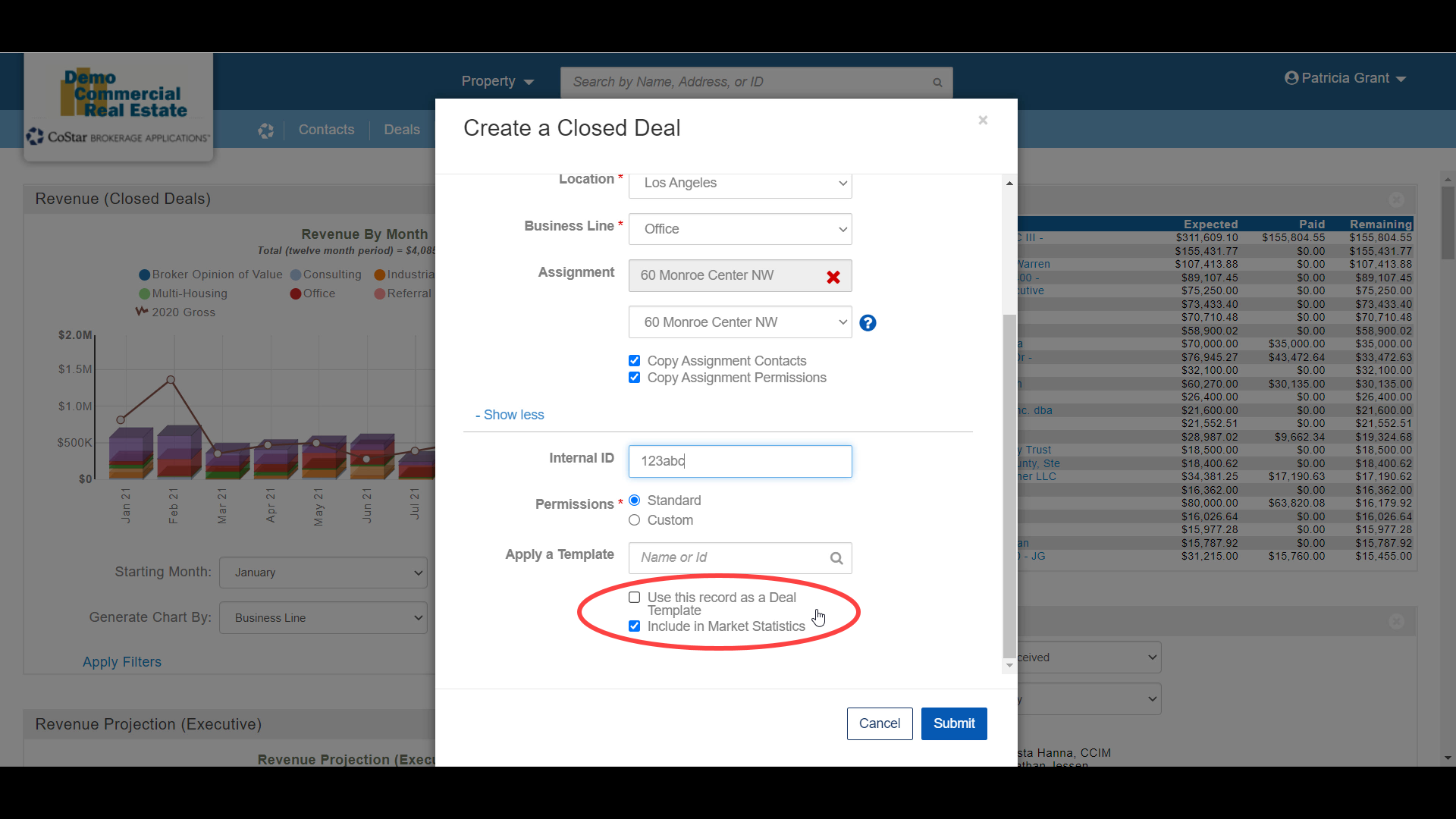Click the search icon in top search bar

(x=937, y=83)
